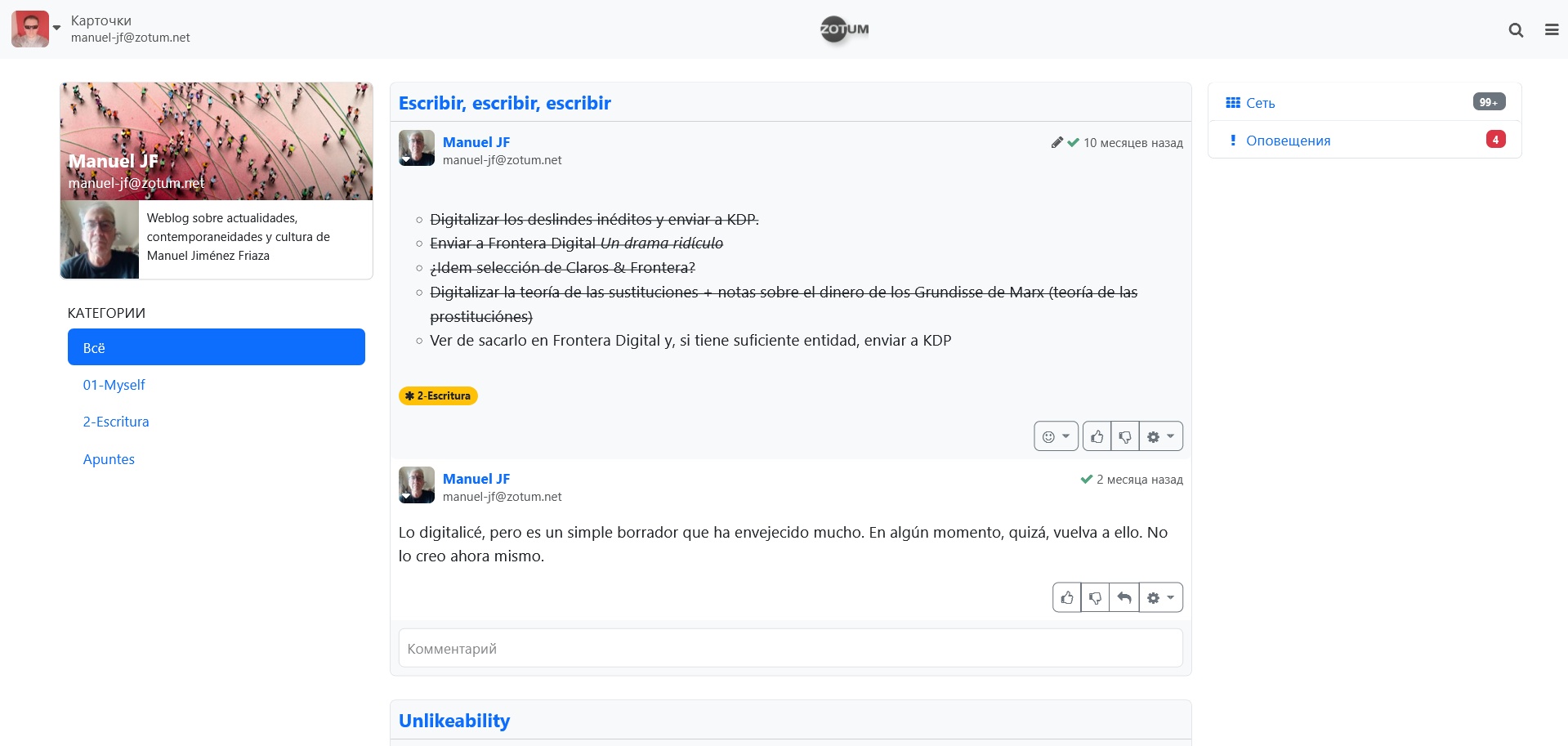The height and width of the screenshot is (746, 1568).
Task: Open the hamburger menu in header
Action: (x=1552, y=30)
